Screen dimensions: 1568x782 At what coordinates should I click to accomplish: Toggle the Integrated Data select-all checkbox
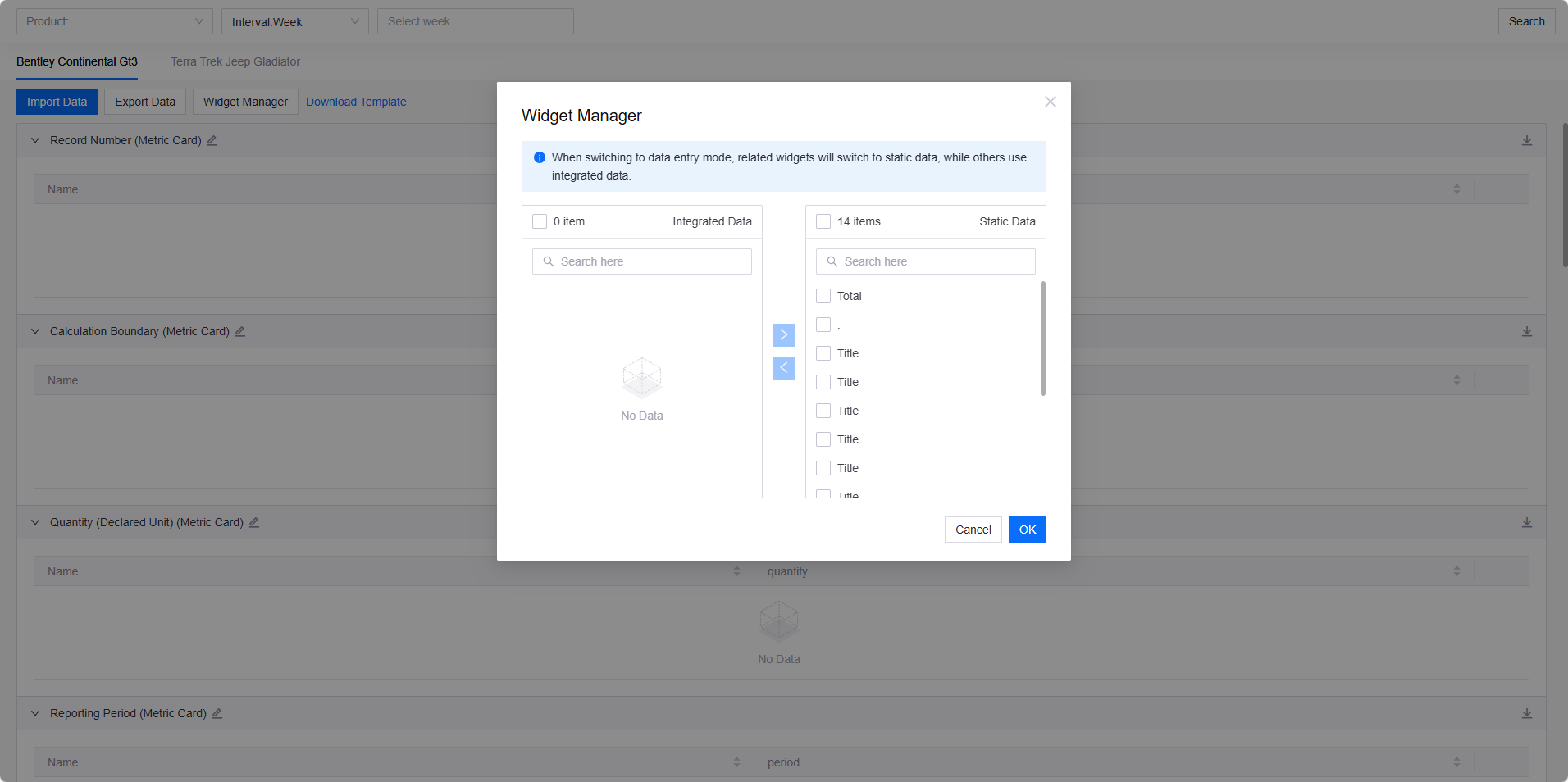(x=540, y=221)
